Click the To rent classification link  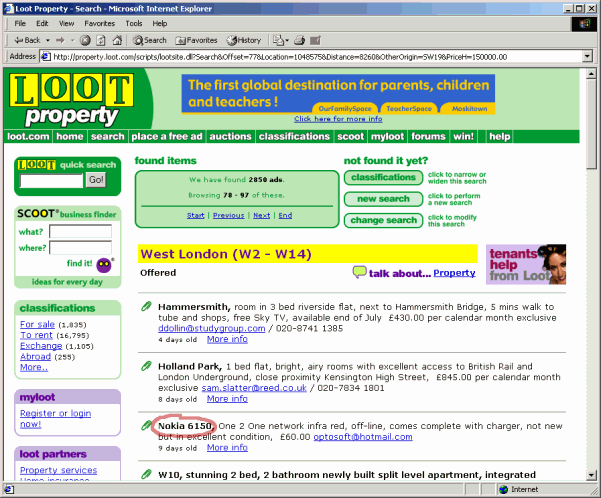[36, 335]
